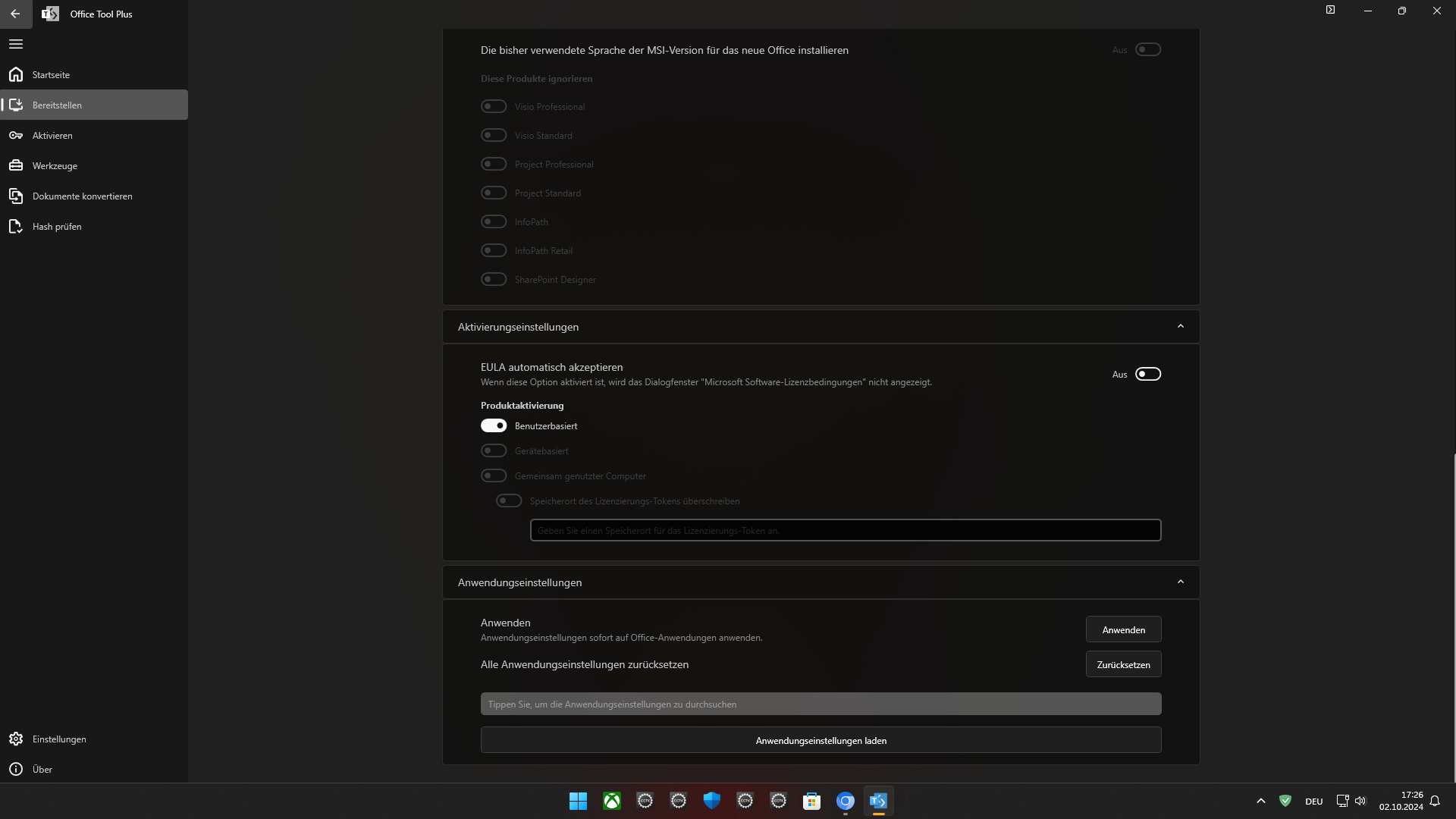The image size is (1456, 819).
Task: Click the back arrow in title bar
Action: 15,14
